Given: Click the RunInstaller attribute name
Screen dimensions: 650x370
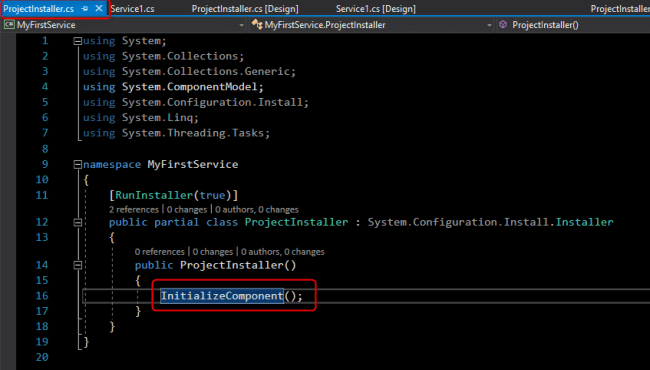Looking at the screenshot, I should [154, 195].
